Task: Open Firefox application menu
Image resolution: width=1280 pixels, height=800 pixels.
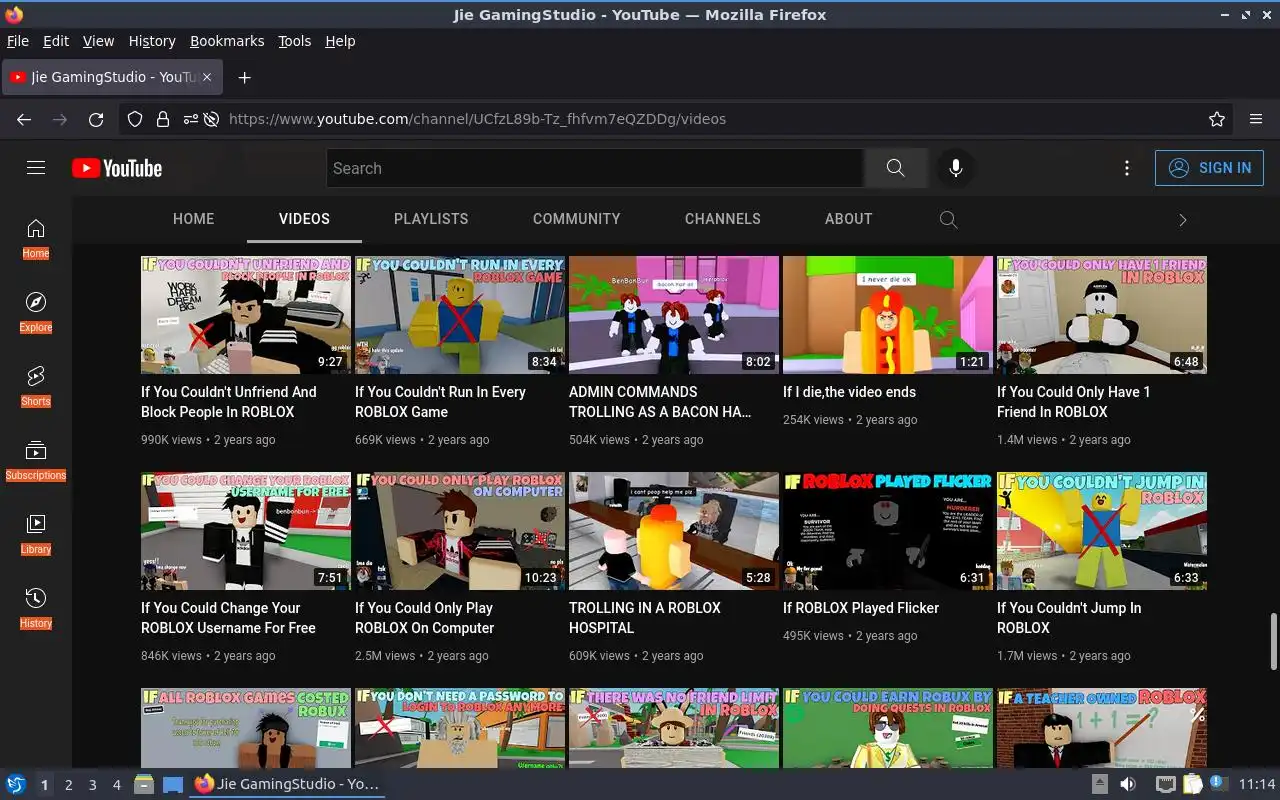Action: pos(1256,119)
